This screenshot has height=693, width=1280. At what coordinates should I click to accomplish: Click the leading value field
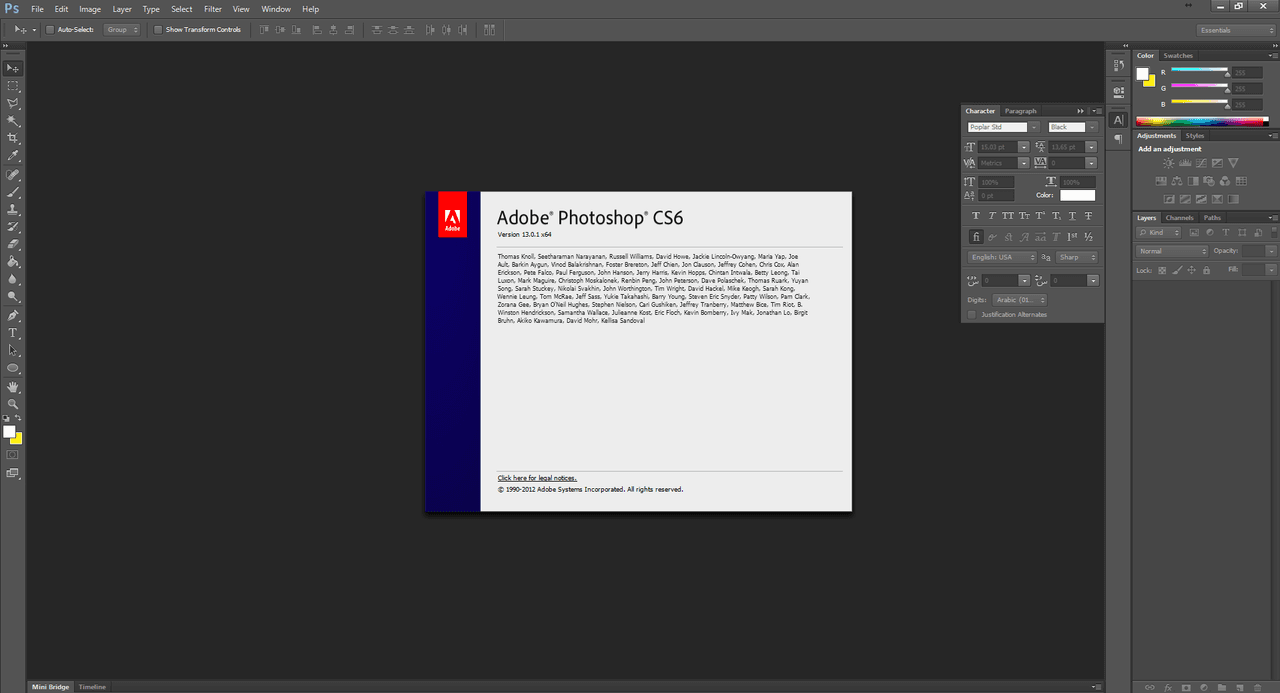[1068, 147]
